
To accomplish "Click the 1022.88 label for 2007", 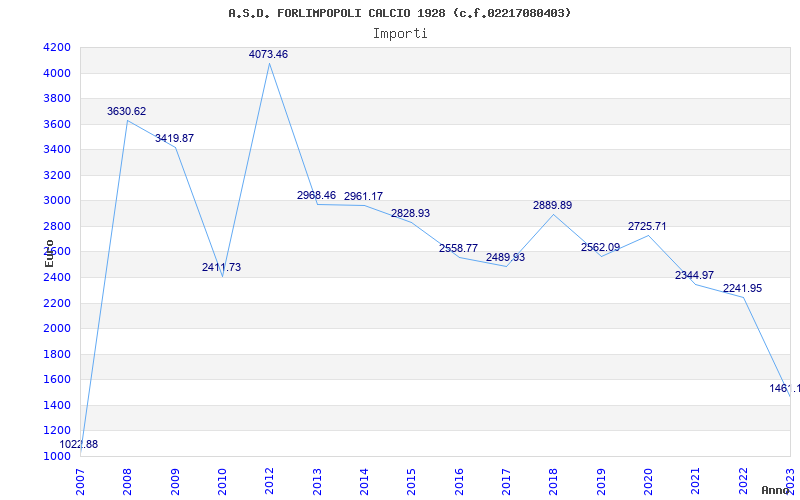I will pos(79,444).
